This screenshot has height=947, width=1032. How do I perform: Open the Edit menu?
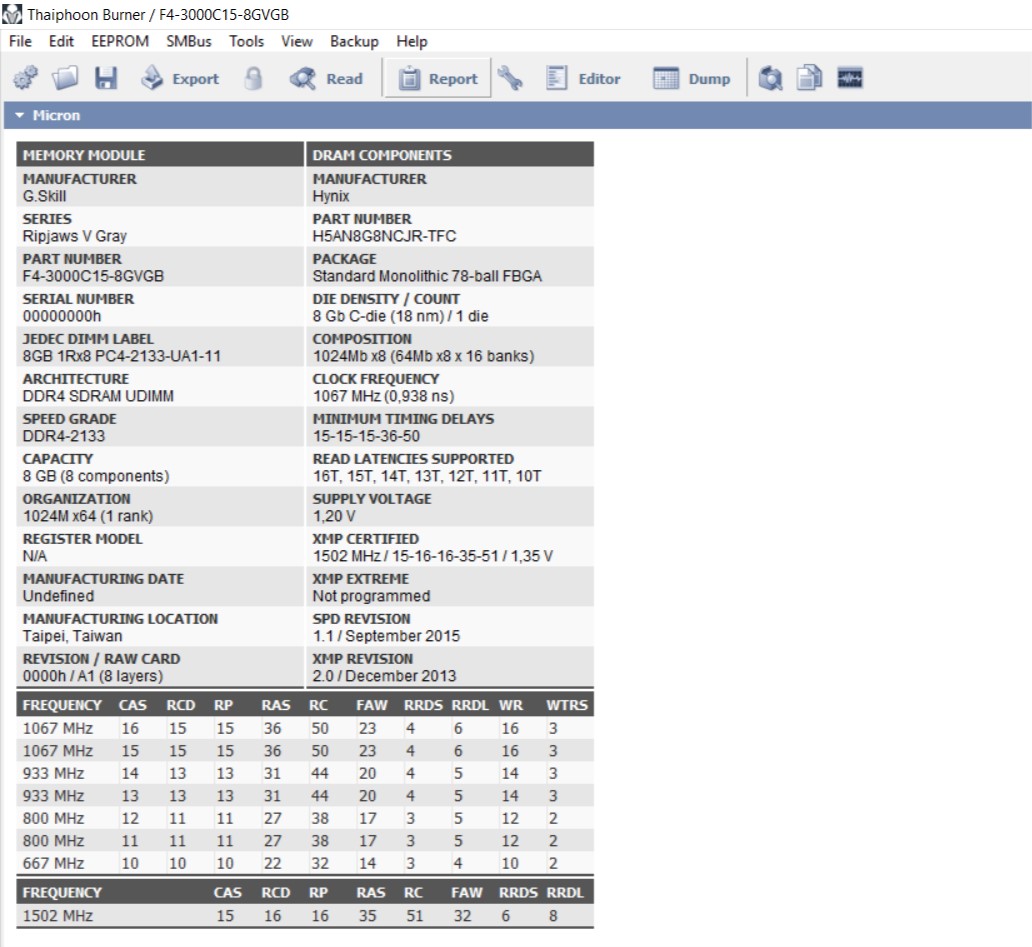(61, 41)
